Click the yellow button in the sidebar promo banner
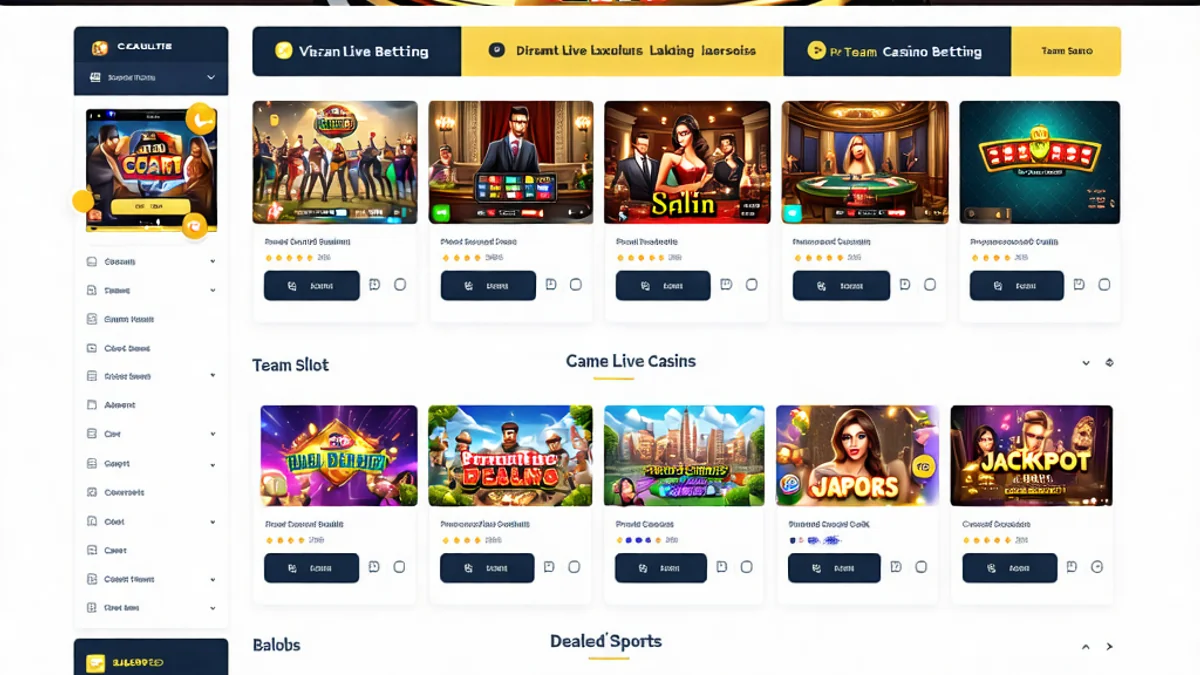The image size is (1200, 675). tap(150, 207)
